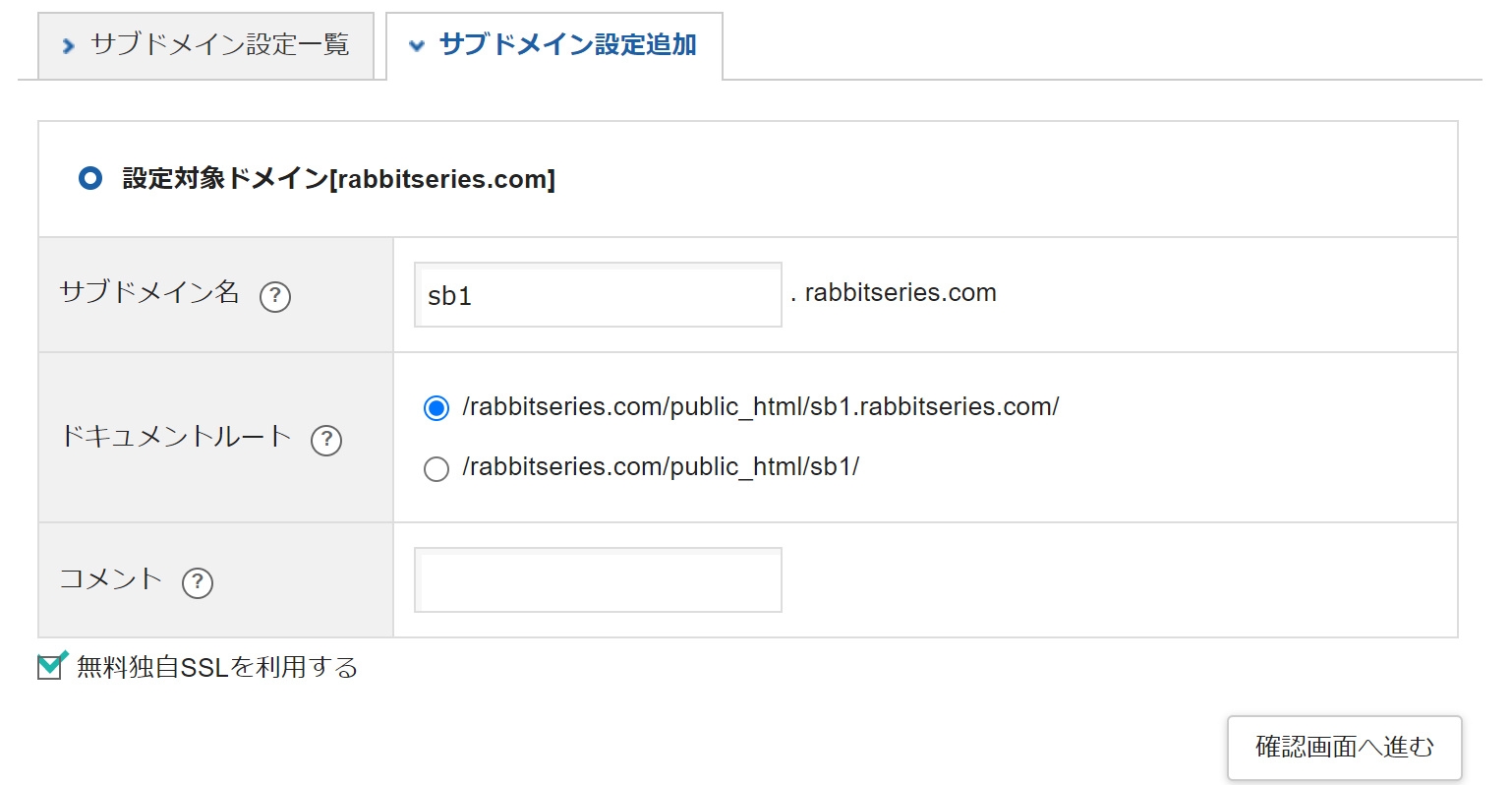Click the ドキュメントルート row label

click(x=176, y=437)
